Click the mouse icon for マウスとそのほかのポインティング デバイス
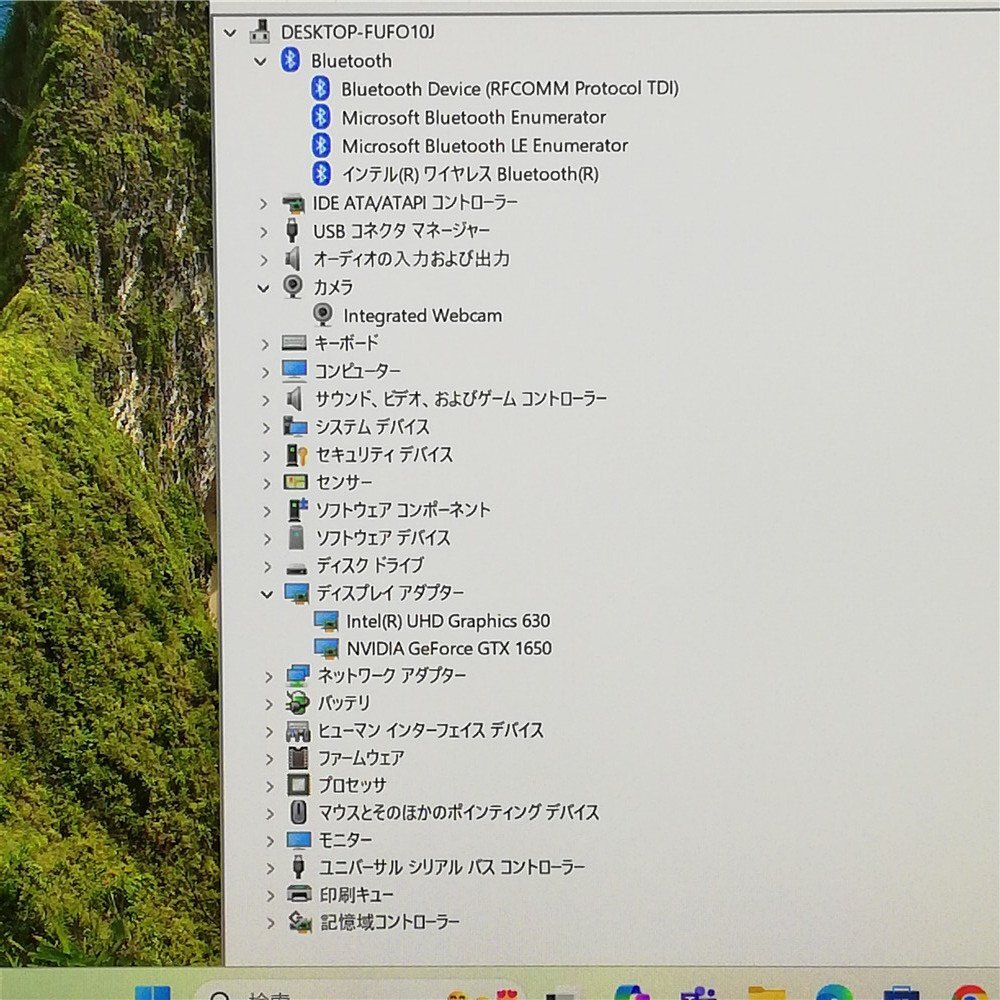Screen dimensions: 1000x1000 pyautogui.click(x=298, y=812)
